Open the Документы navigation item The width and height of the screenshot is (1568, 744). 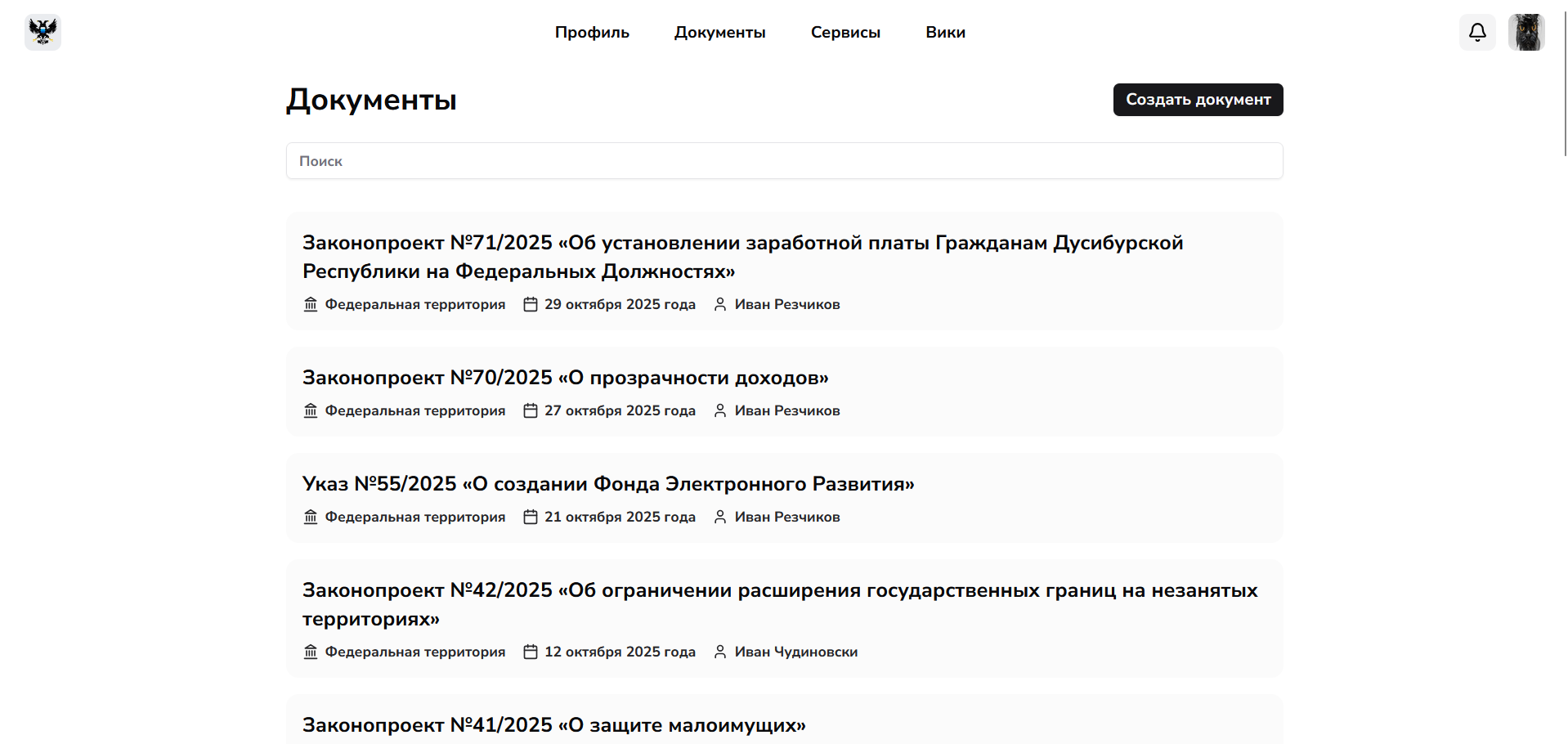pos(719,32)
